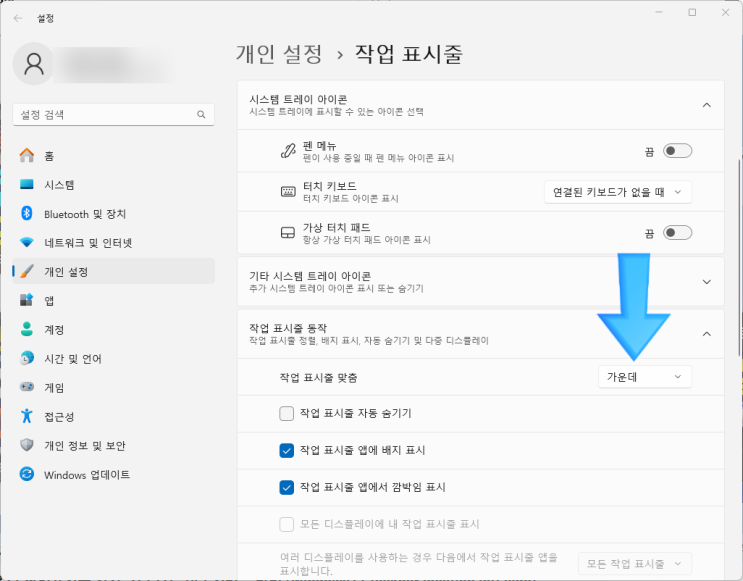Uncheck 작업 표시줄 앱에서 깜박임 표시

[x=286, y=487]
